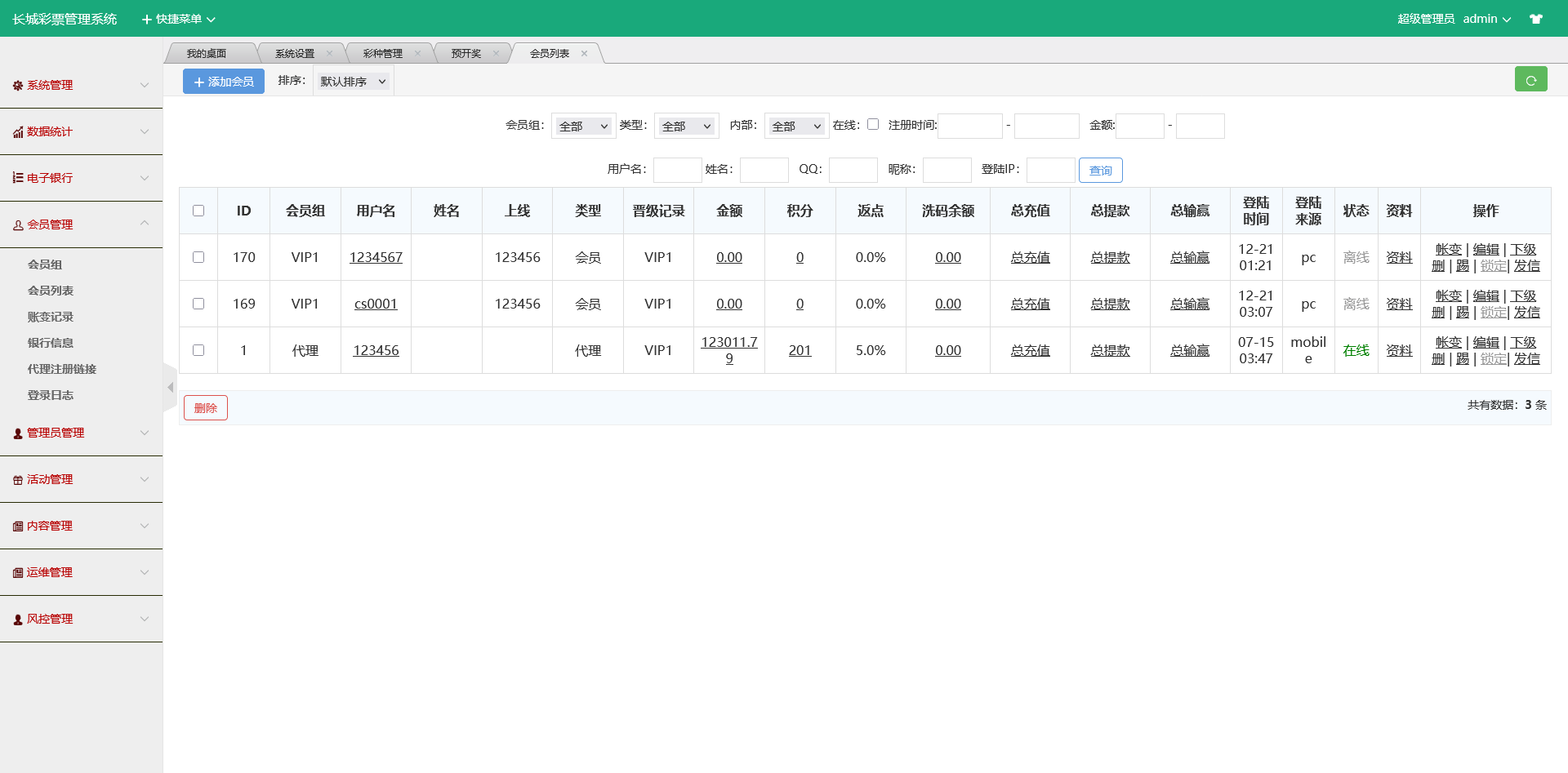The width and height of the screenshot is (1568, 773).
Task: Enable the select-all checkbox in table header
Action: 198,211
